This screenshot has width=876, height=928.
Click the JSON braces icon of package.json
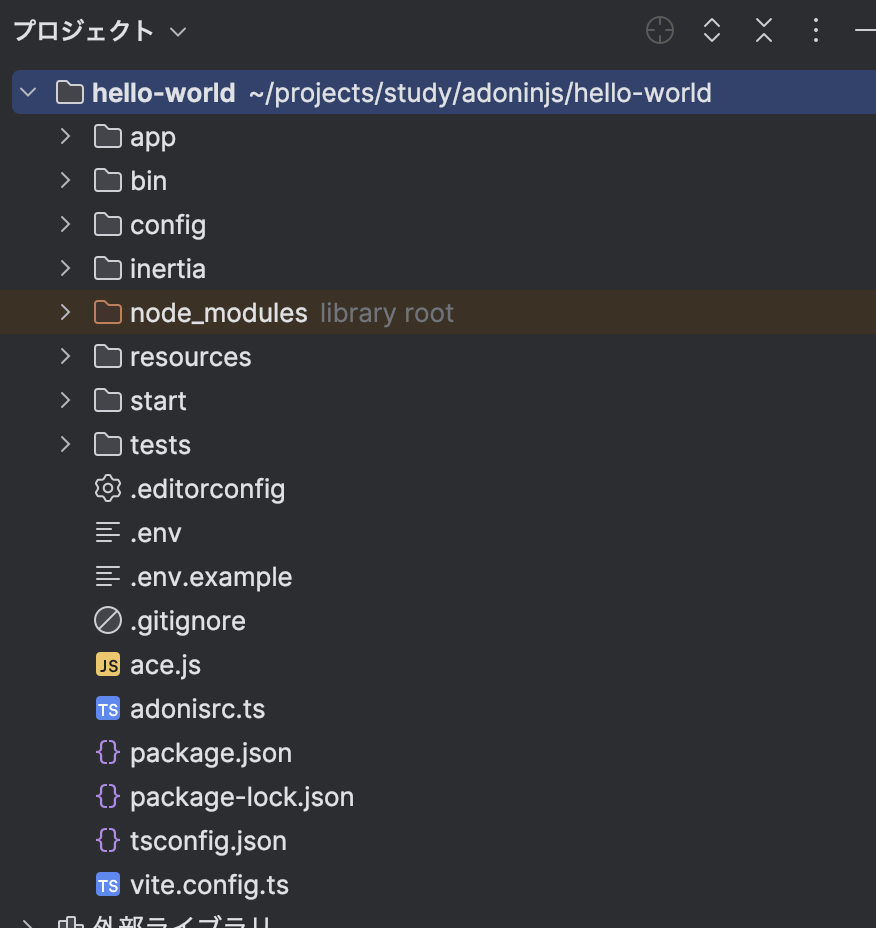point(107,752)
